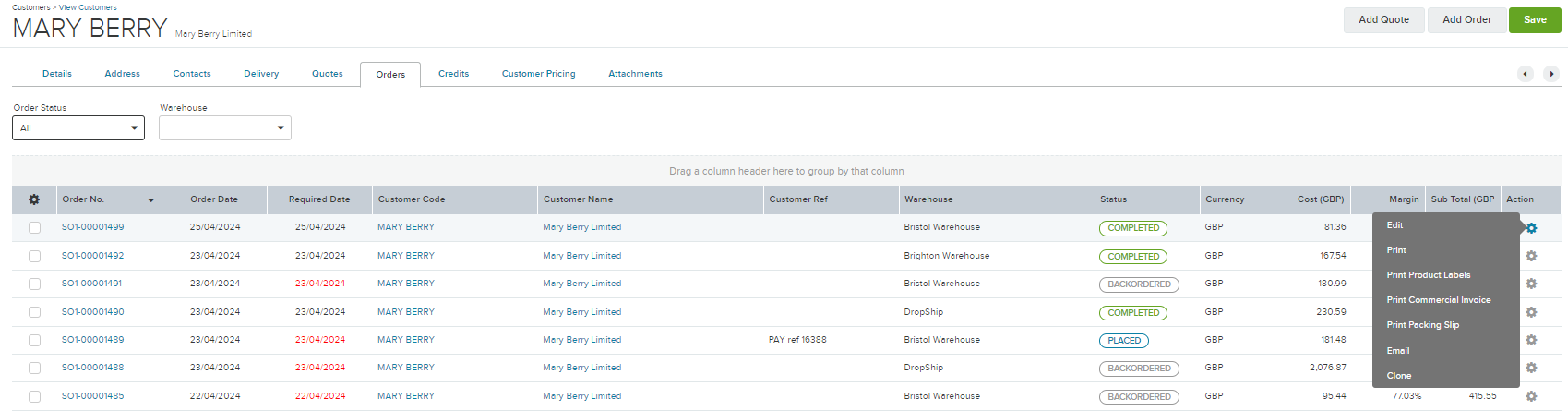Screen dimensions: 1568x411
Task: Switch to the Details tab
Action: tap(57, 74)
